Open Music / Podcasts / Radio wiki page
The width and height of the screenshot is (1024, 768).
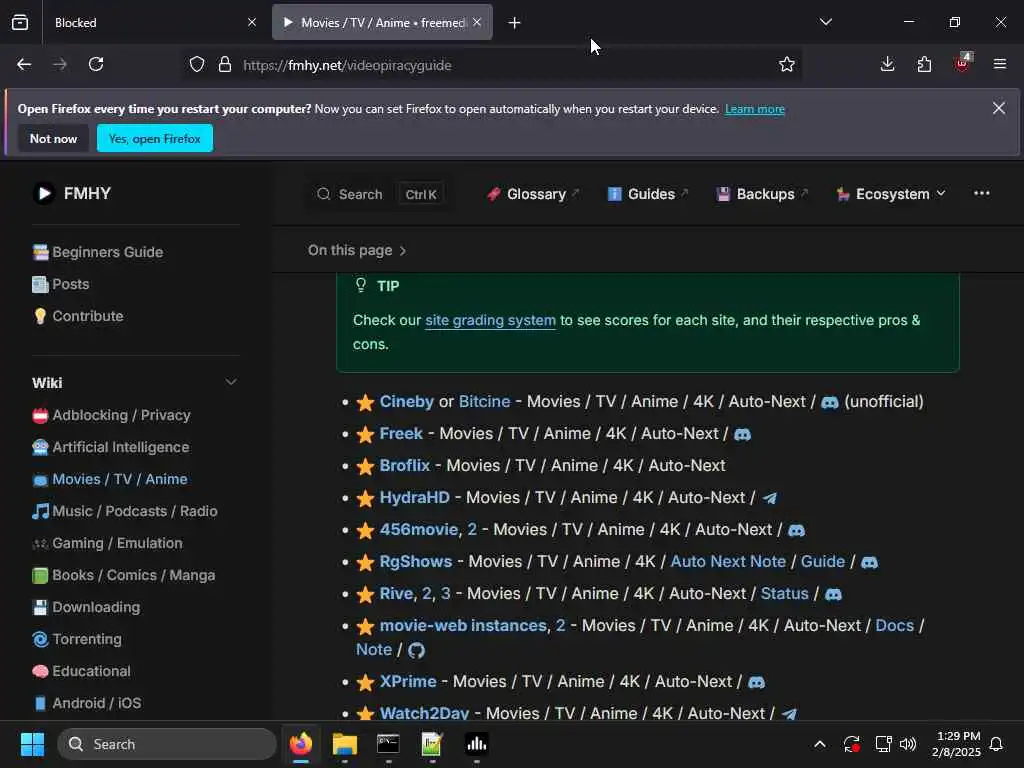coord(125,511)
